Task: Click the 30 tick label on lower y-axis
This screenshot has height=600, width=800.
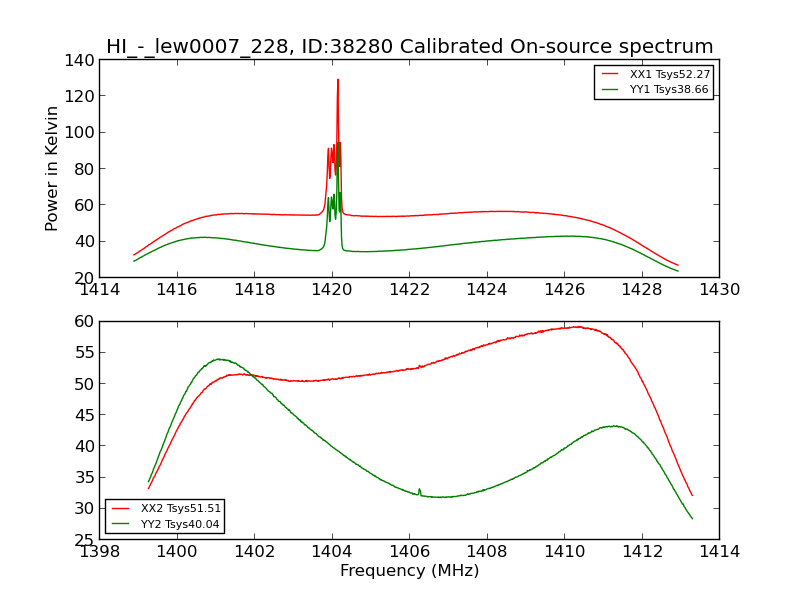Action: click(85, 508)
